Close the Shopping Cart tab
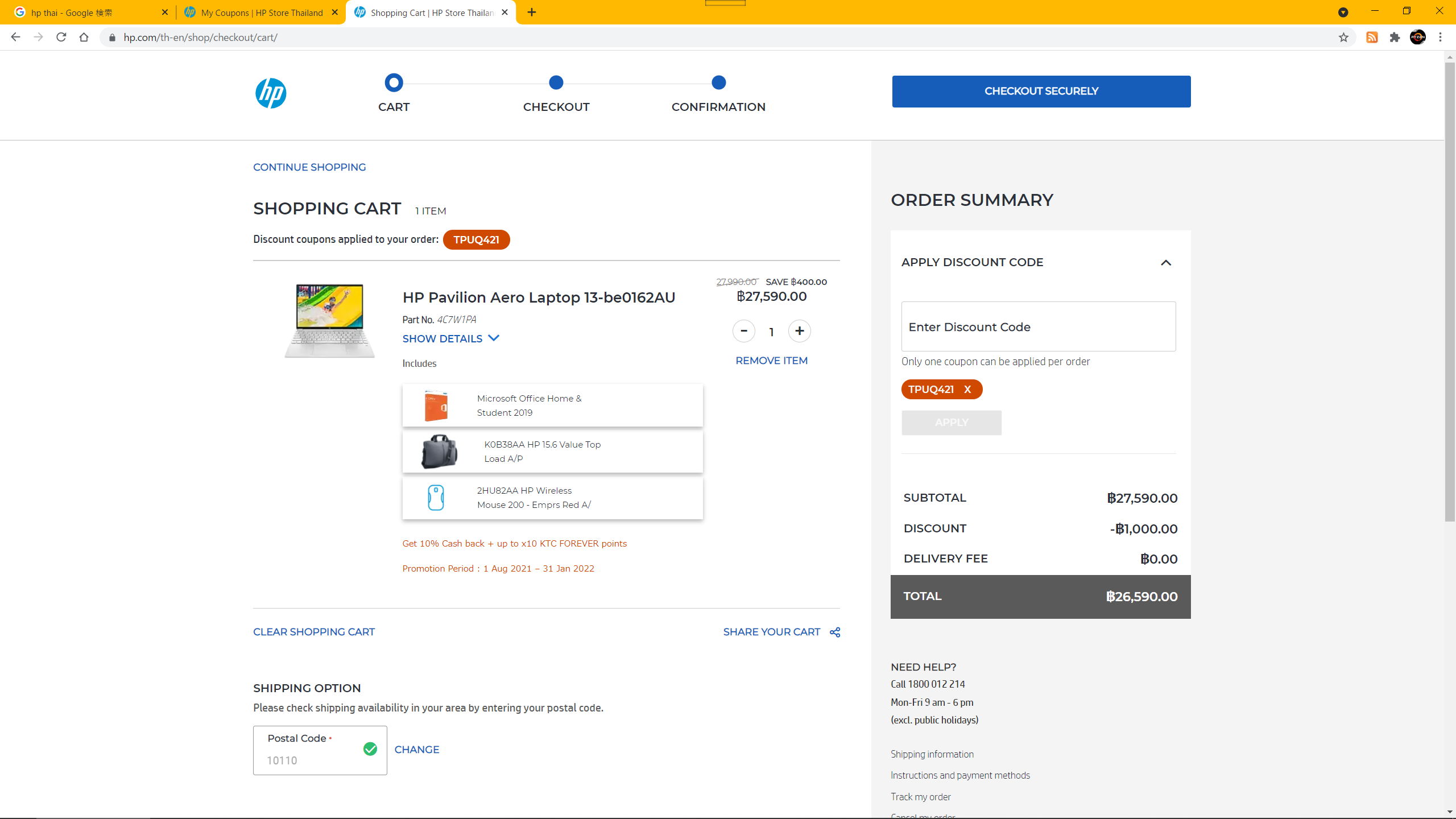This screenshot has height=819, width=1456. (504, 13)
